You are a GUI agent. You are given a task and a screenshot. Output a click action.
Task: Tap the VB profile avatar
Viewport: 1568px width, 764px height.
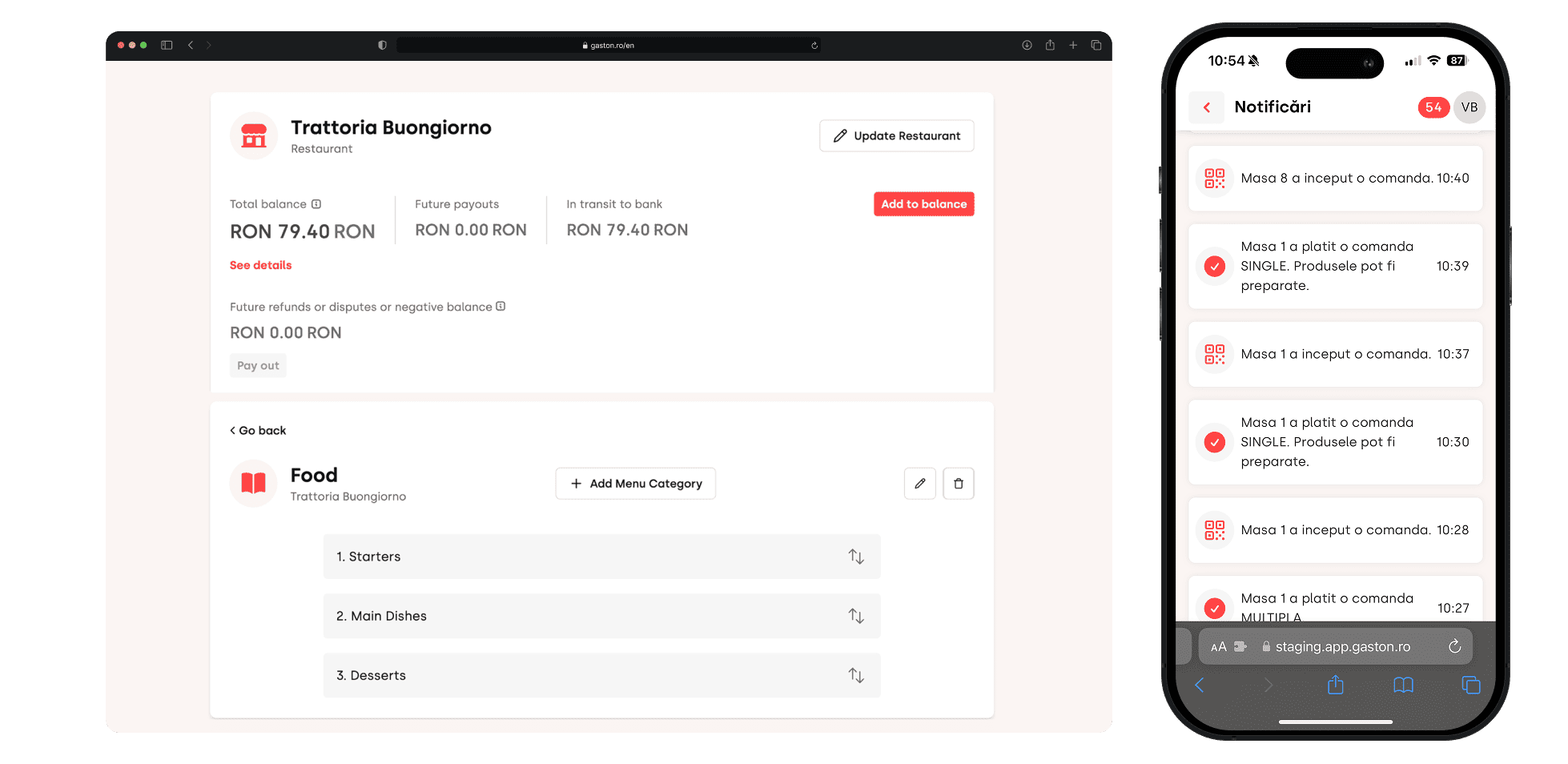pos(1469,107)
